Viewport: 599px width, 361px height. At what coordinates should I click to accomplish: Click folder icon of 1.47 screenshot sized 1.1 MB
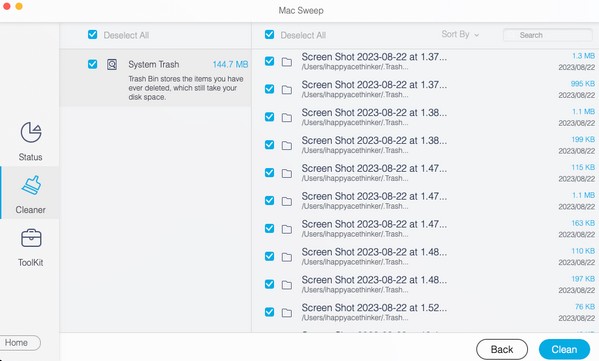[x=287, y=201]
